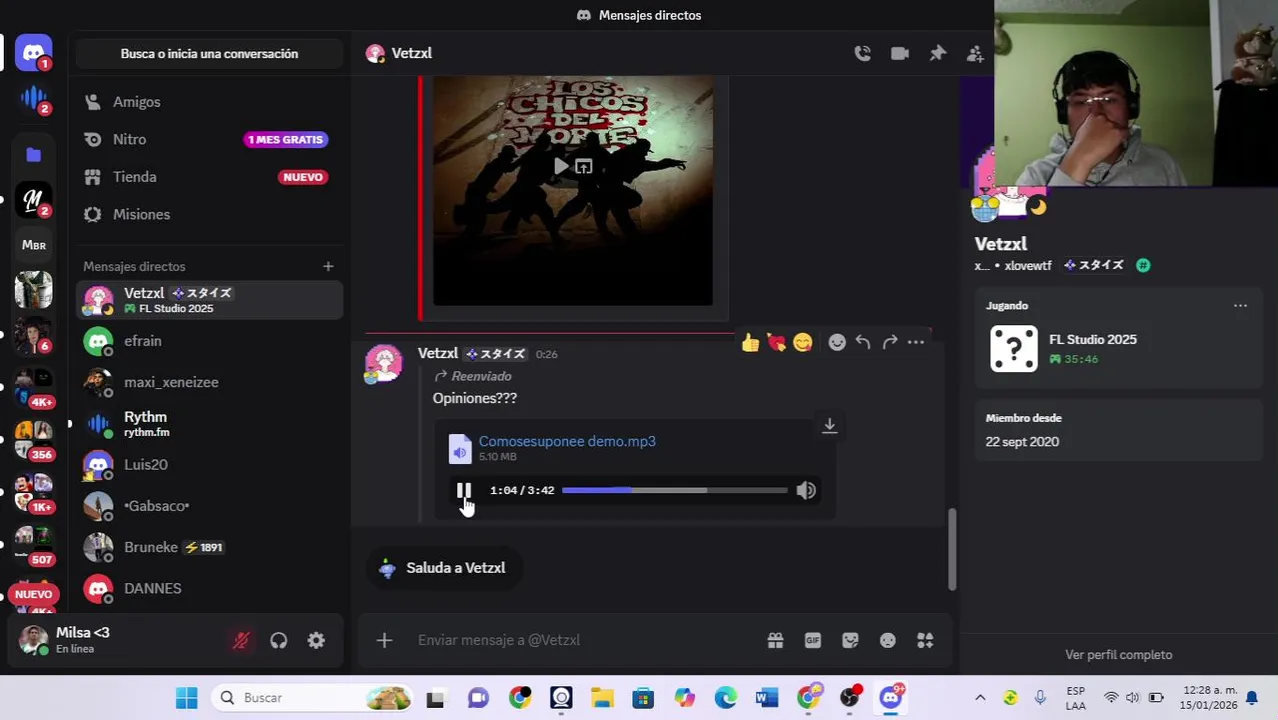1278x720 pixels.
Task: Open DM with Luis20
Action: pyautogui.click(x=209, y=465)
